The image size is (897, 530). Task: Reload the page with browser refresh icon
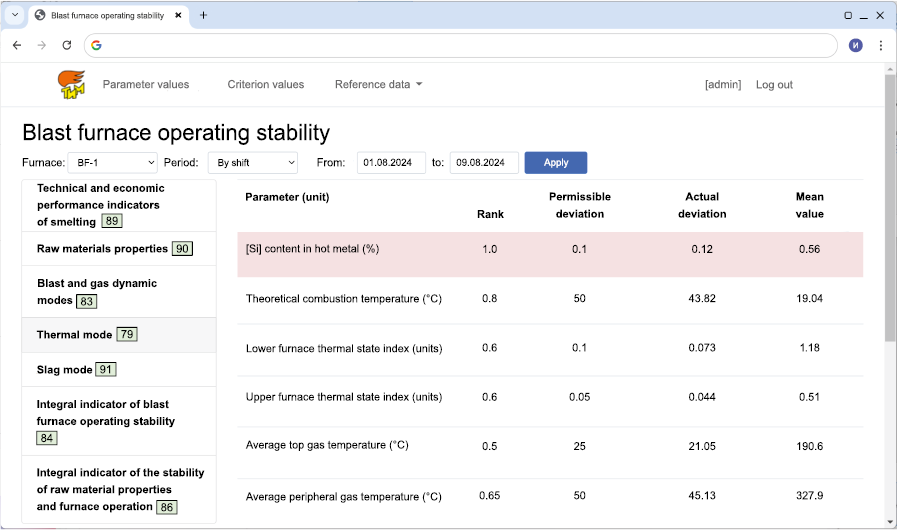(x=67, y=45)
